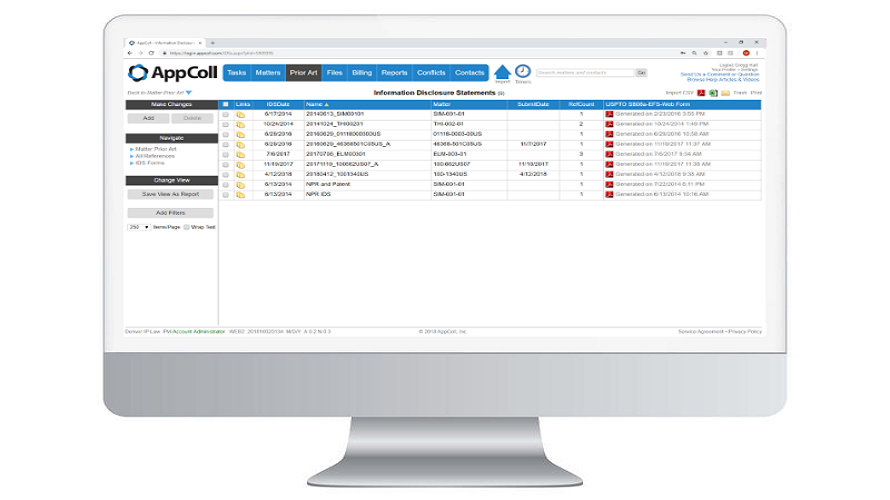890x500 pixels.
Task: Click the email envelope icon
Action: coord(725,93)
